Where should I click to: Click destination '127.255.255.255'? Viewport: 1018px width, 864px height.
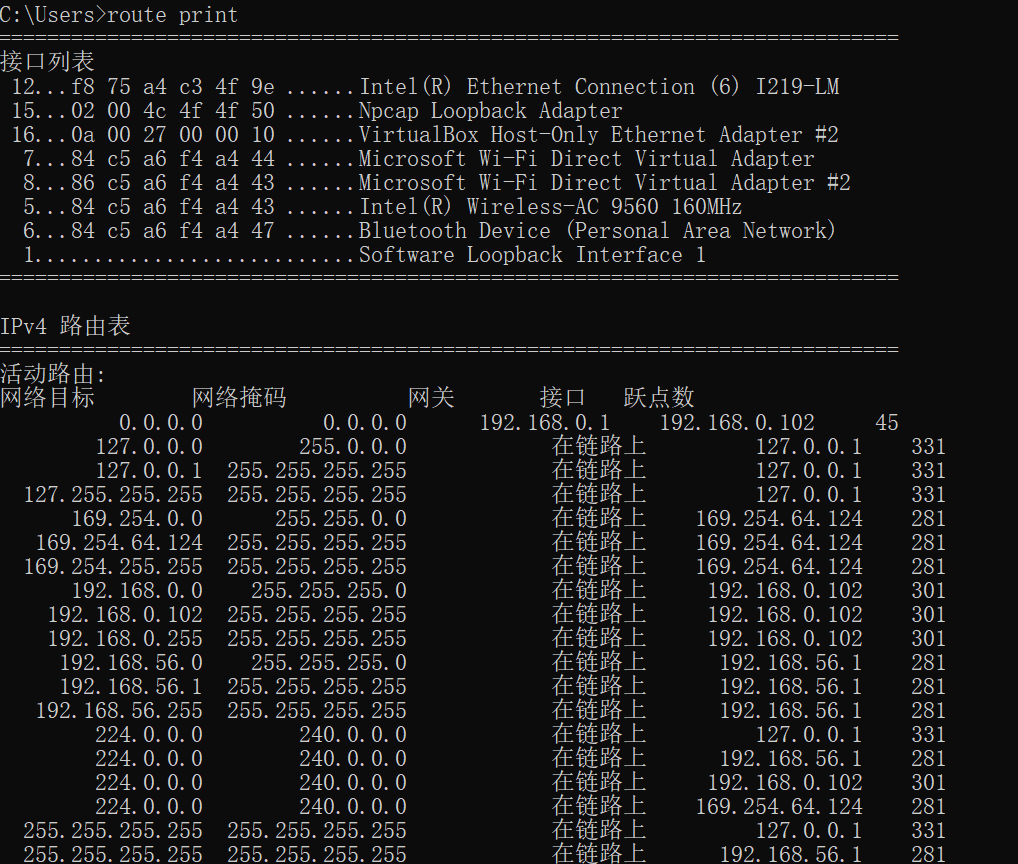[113, 495]
